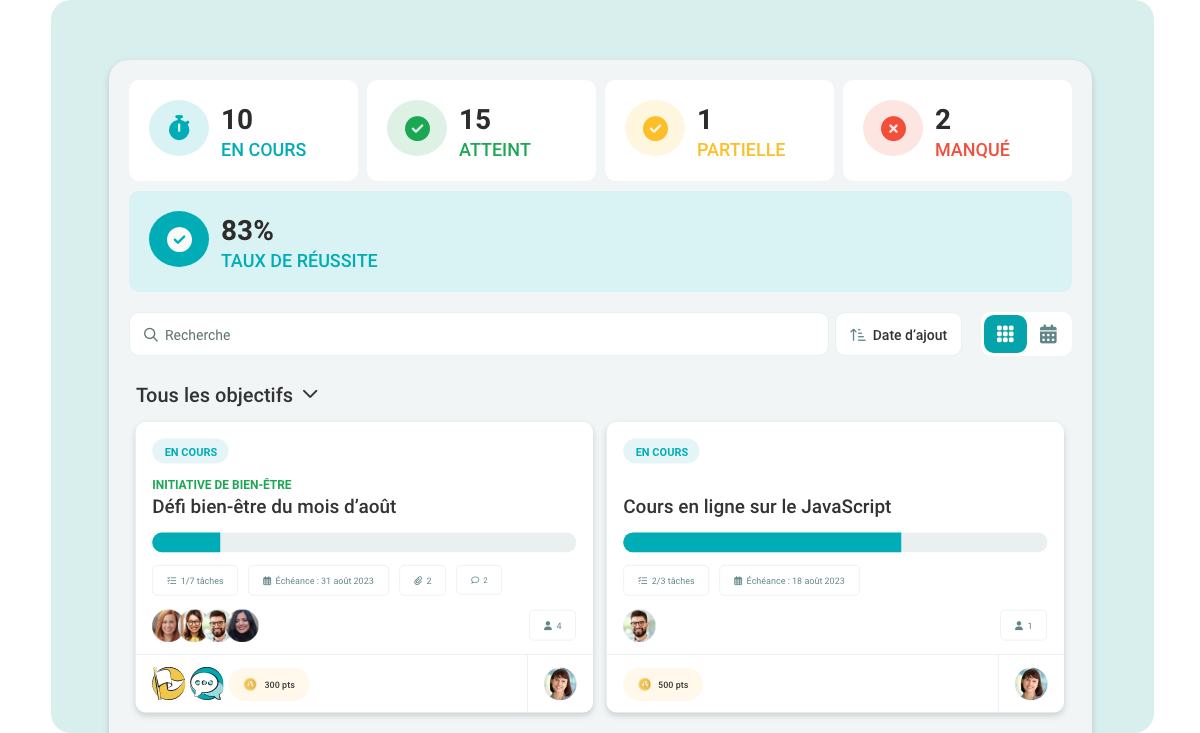Viewport: 1200px width, 733px height.
Task: Click the EN COURS status badge on JavaScript card
Action: click(661, 451)
